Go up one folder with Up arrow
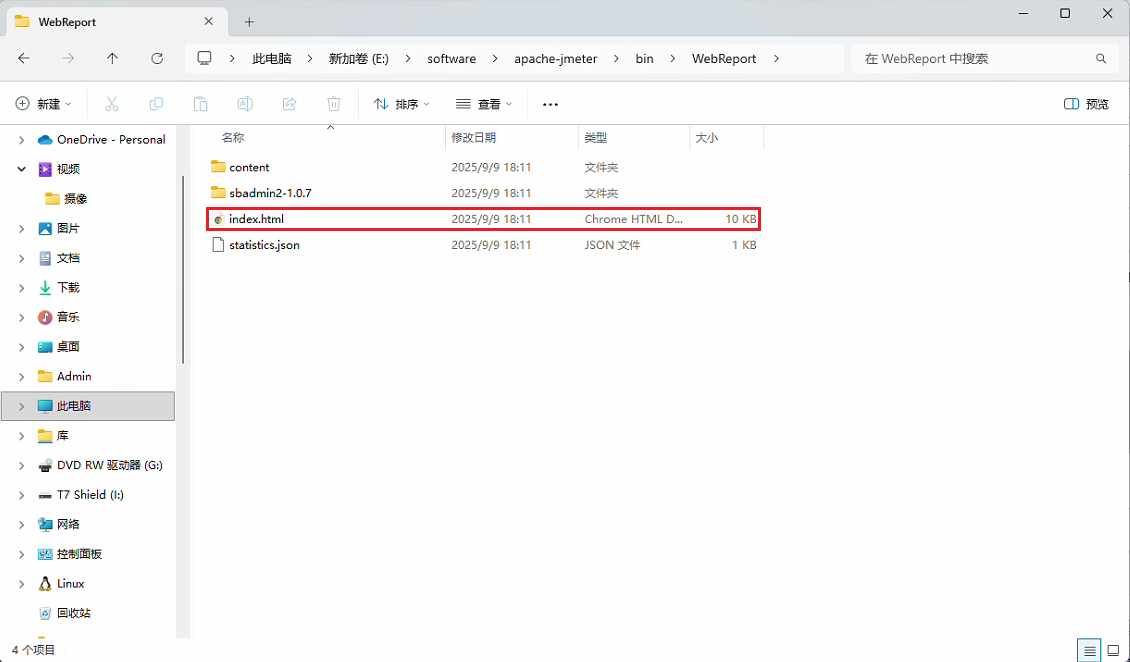The image size is (1130, 662). point(112,59)
